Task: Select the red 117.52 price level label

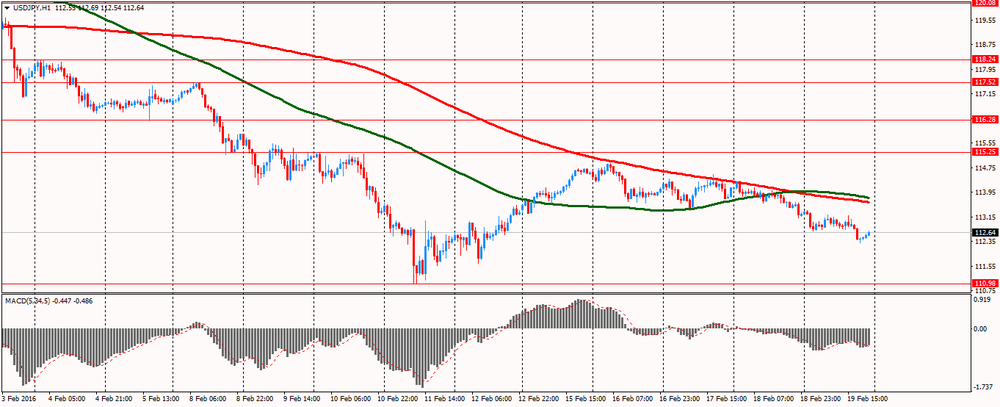Action: coord(986,82)
